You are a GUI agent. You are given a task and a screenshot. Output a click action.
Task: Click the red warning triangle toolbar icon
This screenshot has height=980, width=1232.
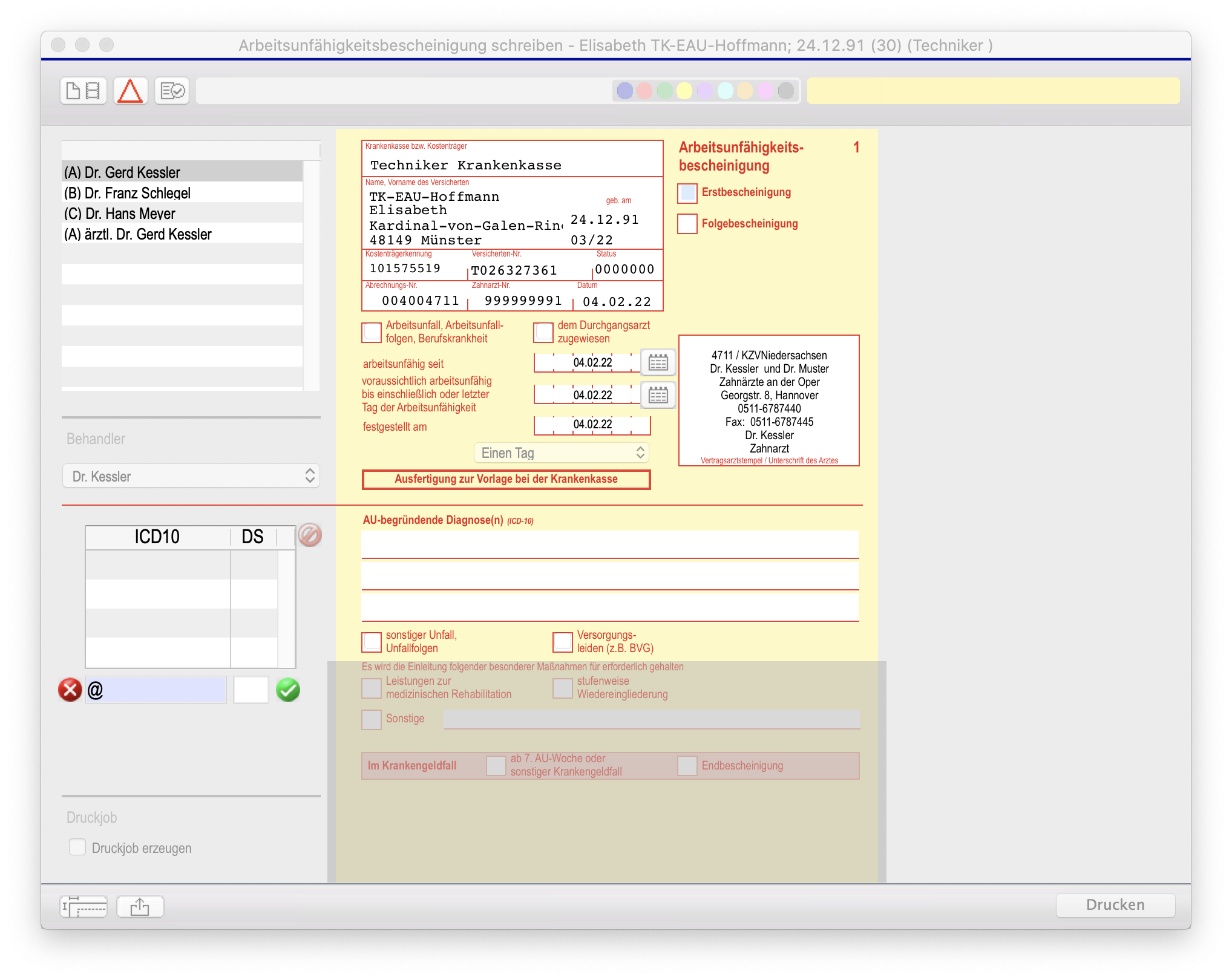click(x=130, y=91)
